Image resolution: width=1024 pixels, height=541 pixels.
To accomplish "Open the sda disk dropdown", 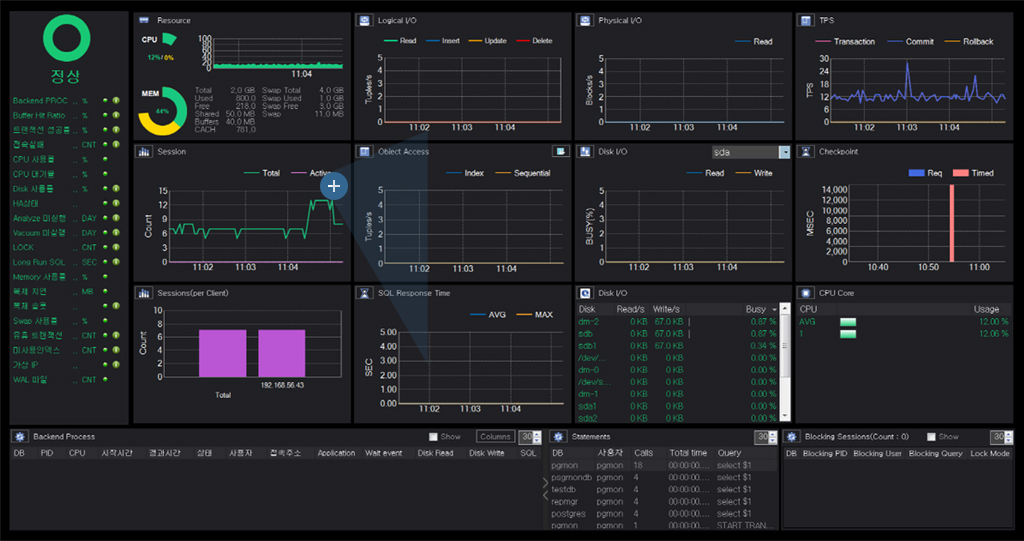I will pos(784,152).
